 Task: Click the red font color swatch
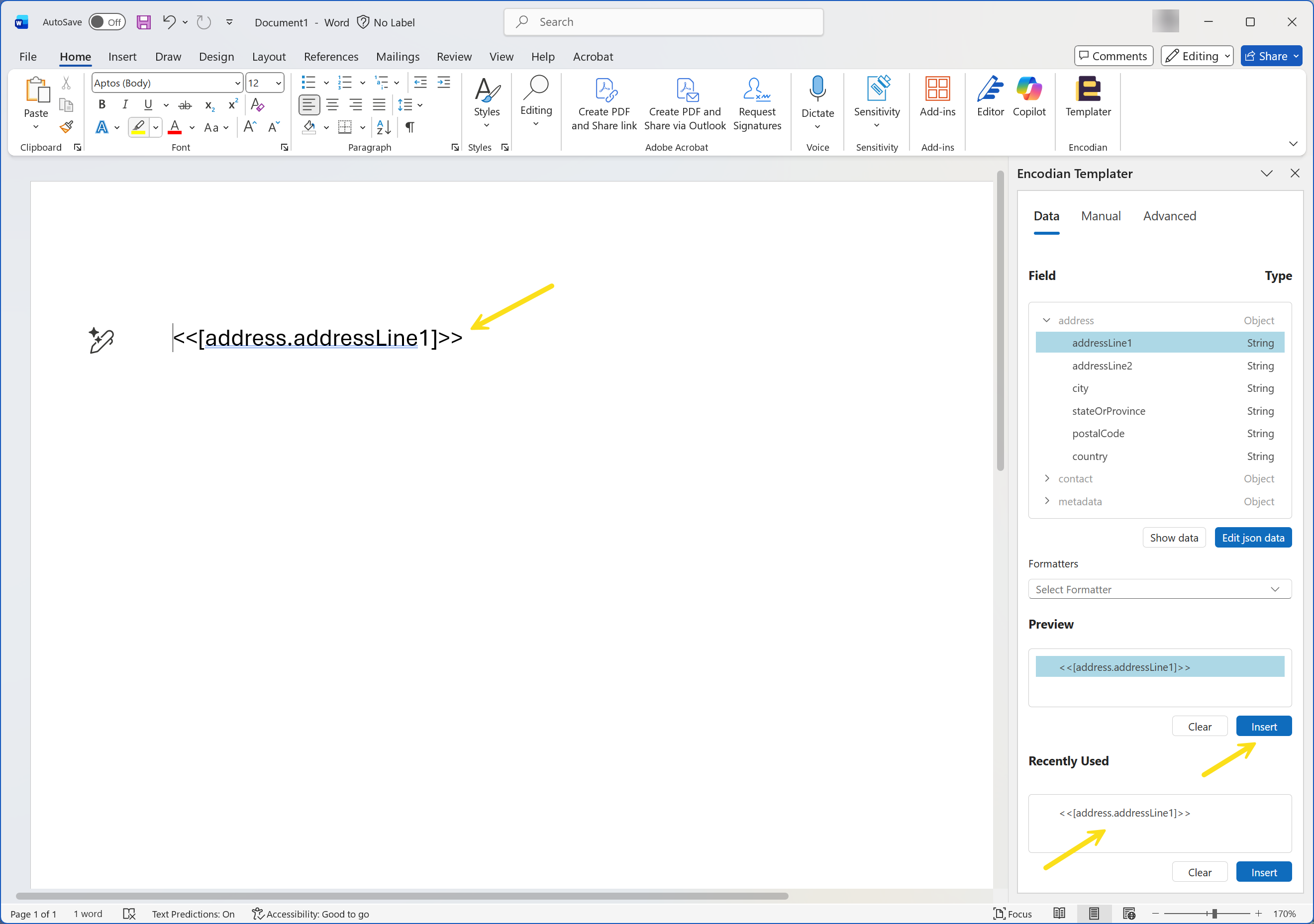tap(175, 127)
